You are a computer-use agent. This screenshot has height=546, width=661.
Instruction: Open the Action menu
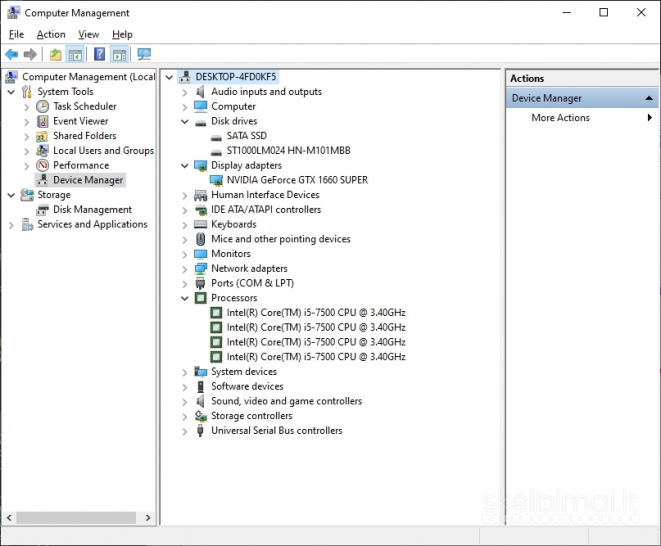click(51, 35)
